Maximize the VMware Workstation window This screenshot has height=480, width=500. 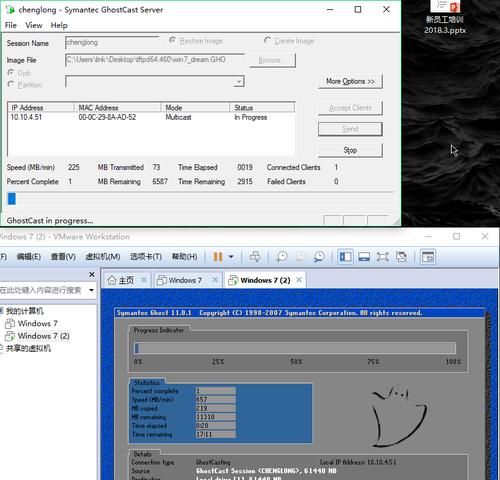point(456,236)
